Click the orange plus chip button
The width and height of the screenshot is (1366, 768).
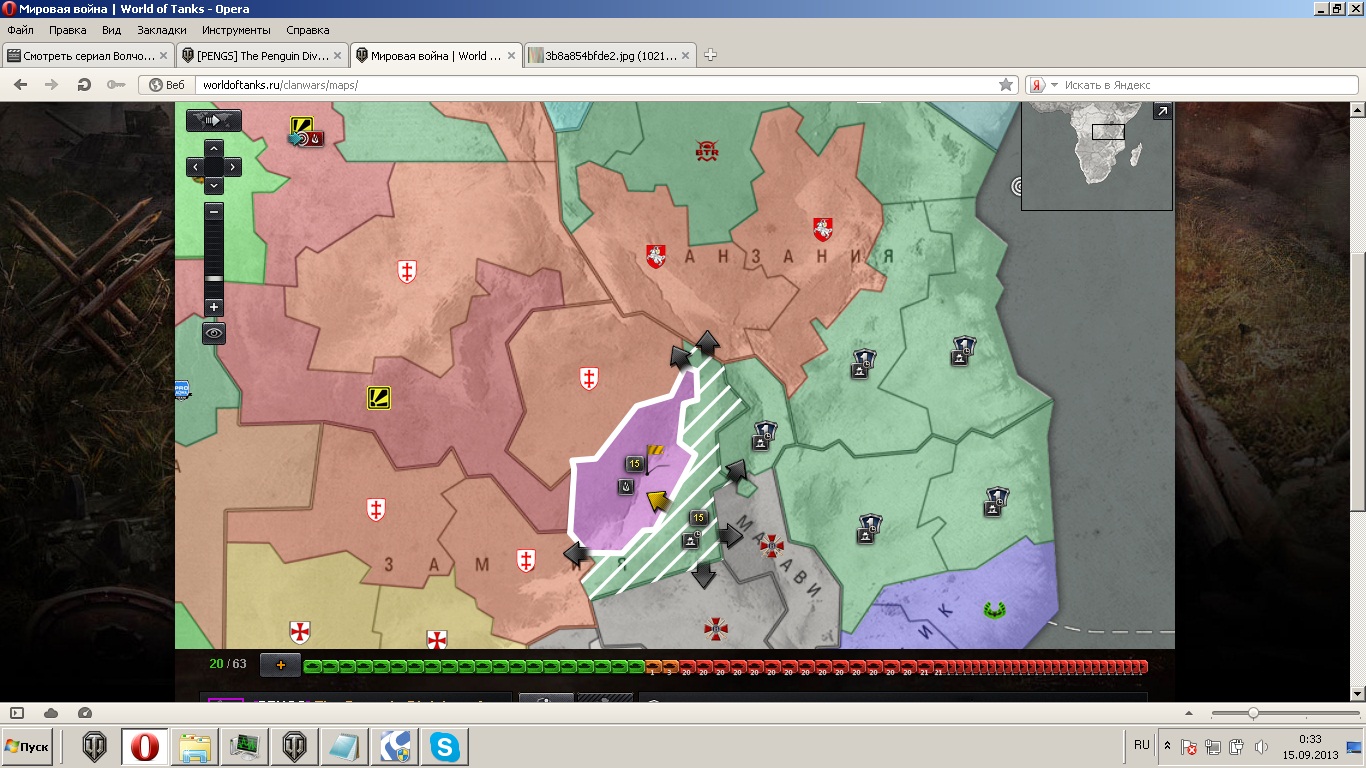coord(280,665)
